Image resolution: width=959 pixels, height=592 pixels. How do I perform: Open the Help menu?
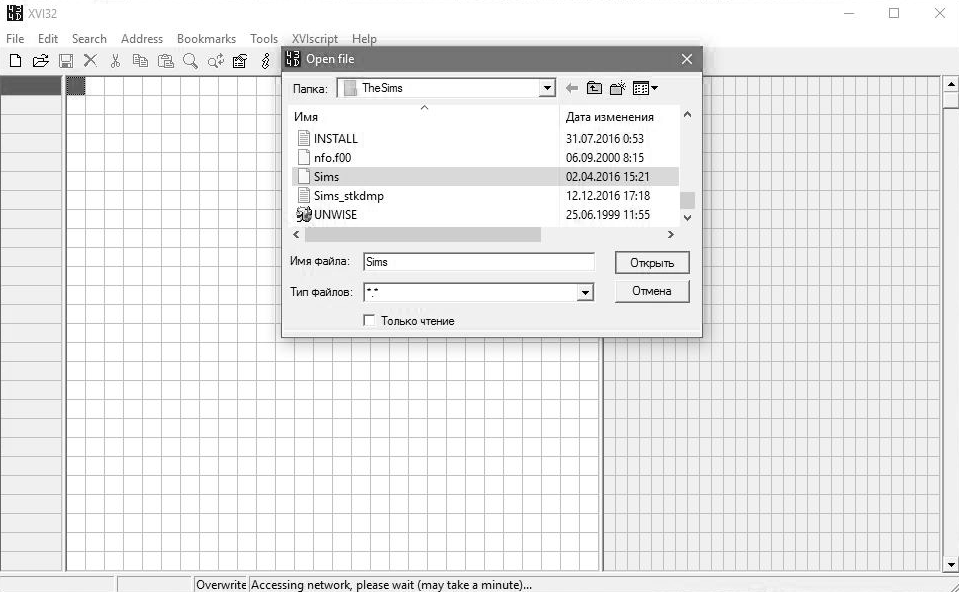click(364, 39)
